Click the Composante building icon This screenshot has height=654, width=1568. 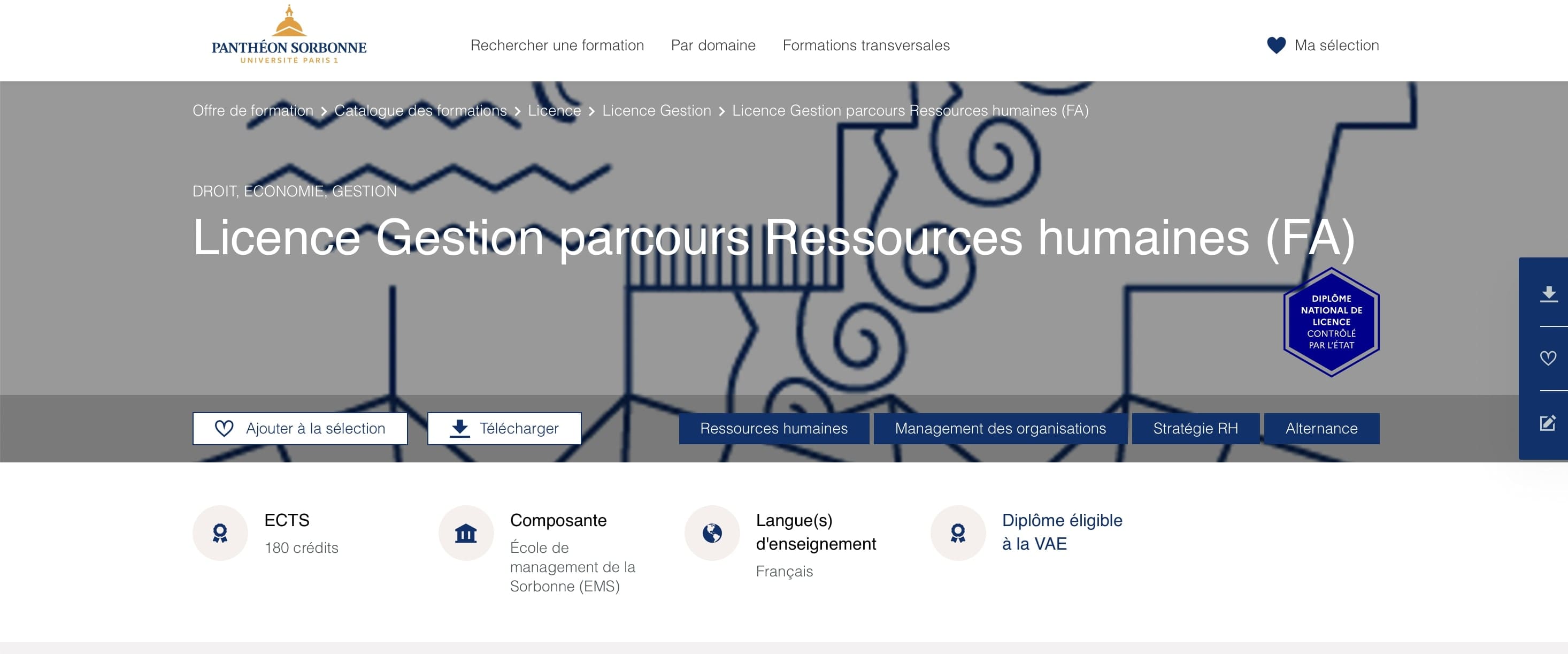tap(466, 533)
